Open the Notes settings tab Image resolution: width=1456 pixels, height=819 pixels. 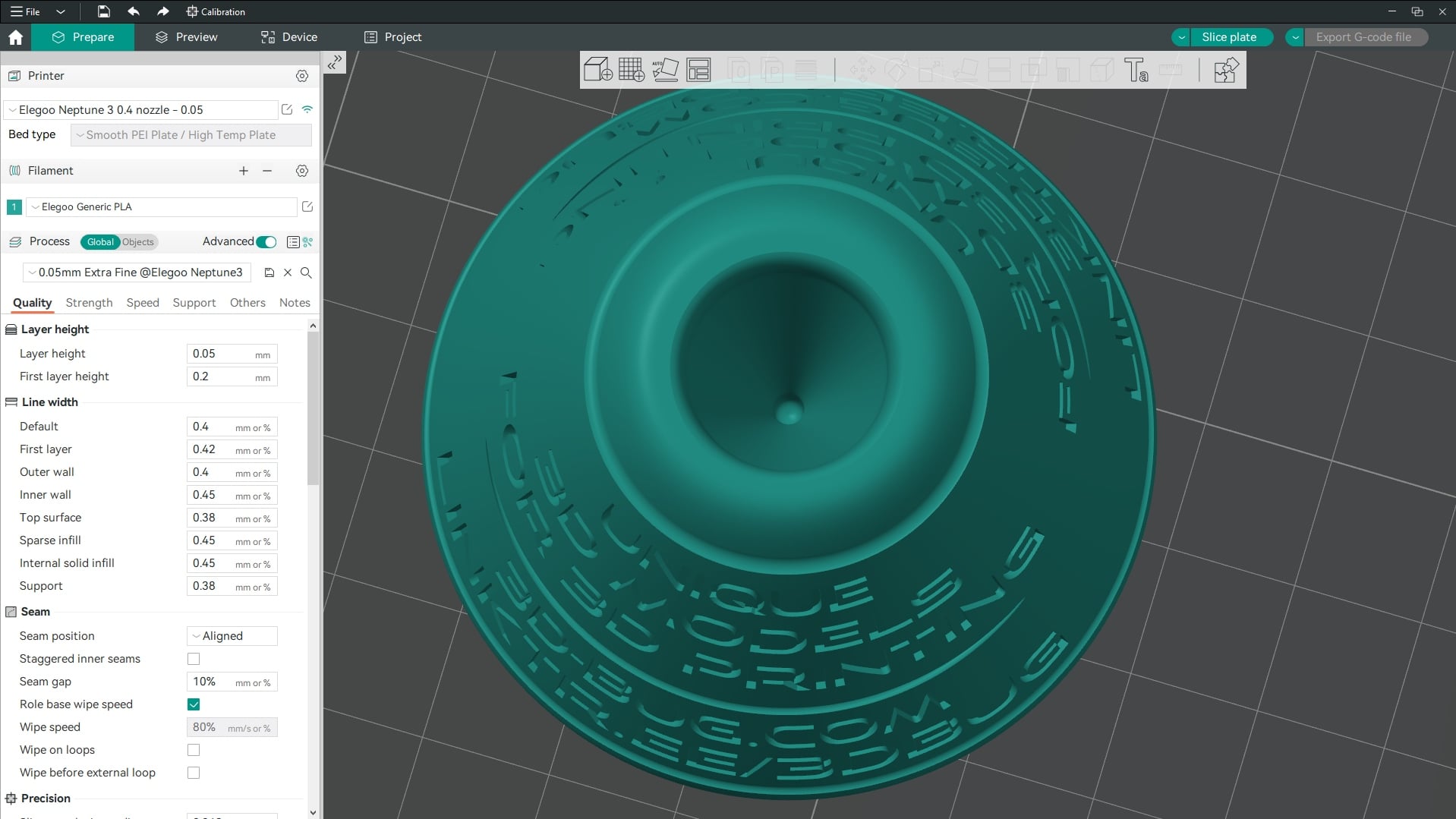pyautogui.click(x=295, y=303)
